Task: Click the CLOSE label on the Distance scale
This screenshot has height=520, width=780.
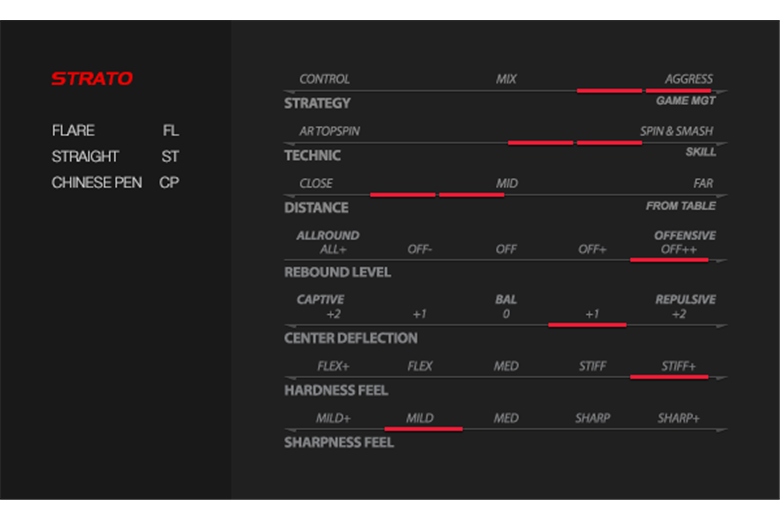Action: tap(316, 183)
